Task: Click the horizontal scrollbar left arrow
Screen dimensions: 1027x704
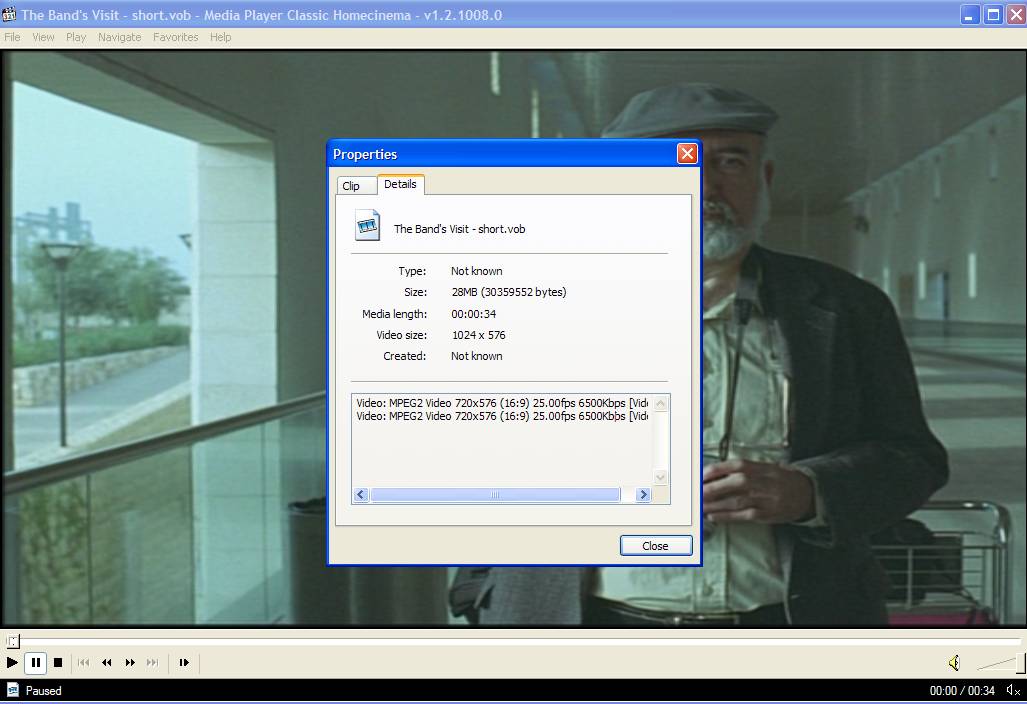Action: tap(361, 495)
